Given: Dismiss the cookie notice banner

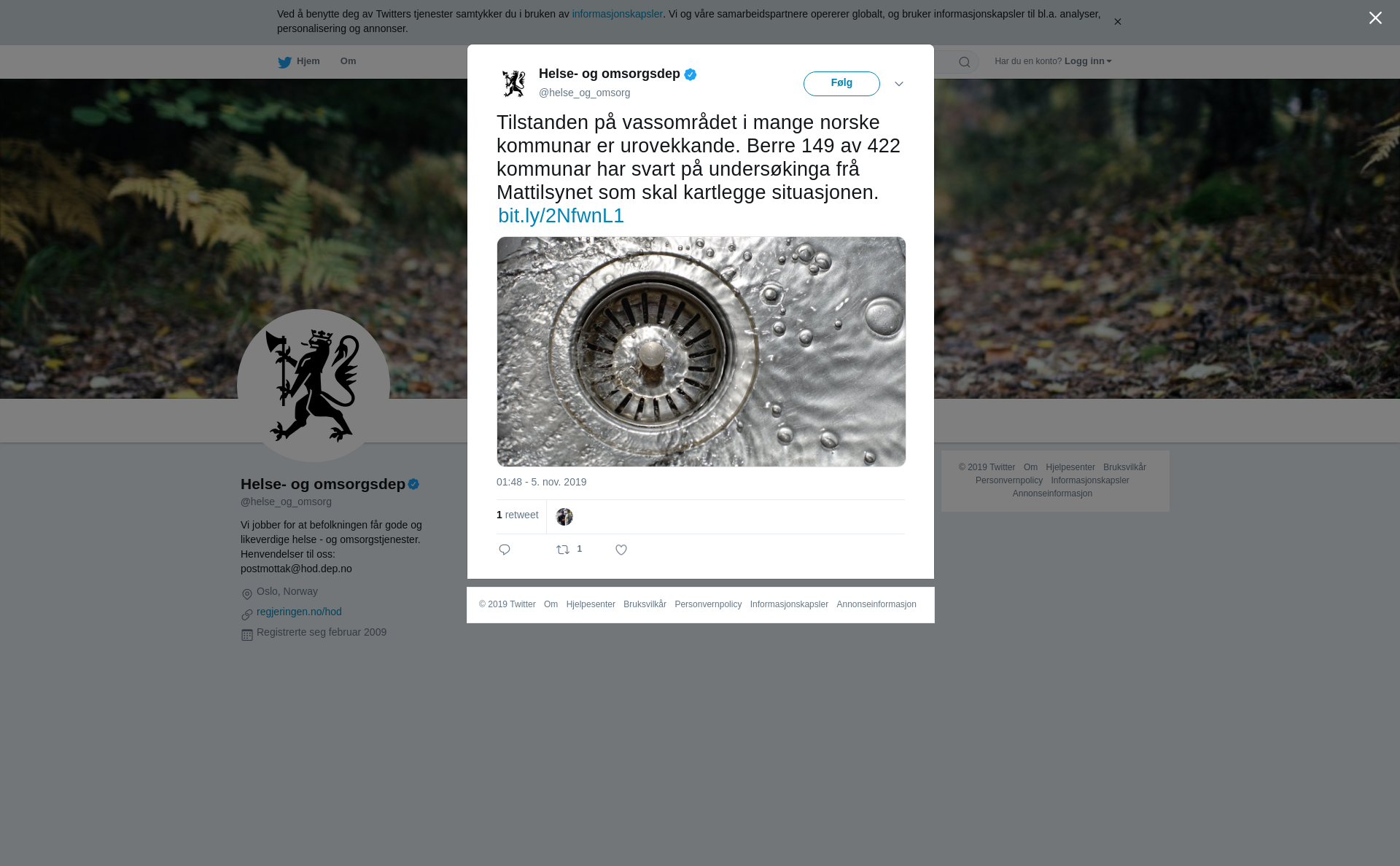Looking at the screenshot, I should (x=1117, y=22).
